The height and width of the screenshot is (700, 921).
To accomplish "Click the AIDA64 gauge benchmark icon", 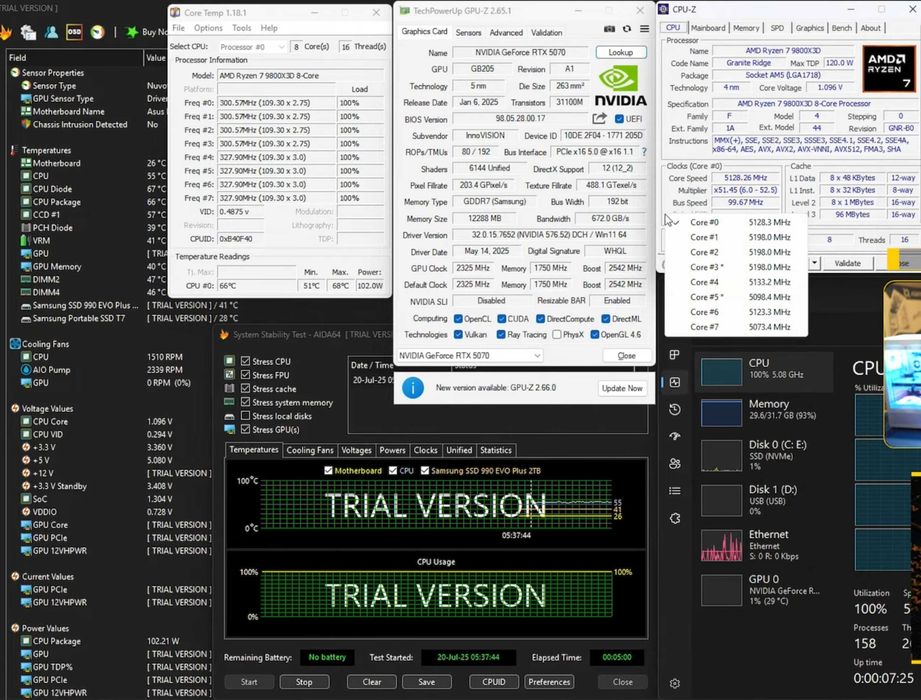I will [x=98, y=32].
